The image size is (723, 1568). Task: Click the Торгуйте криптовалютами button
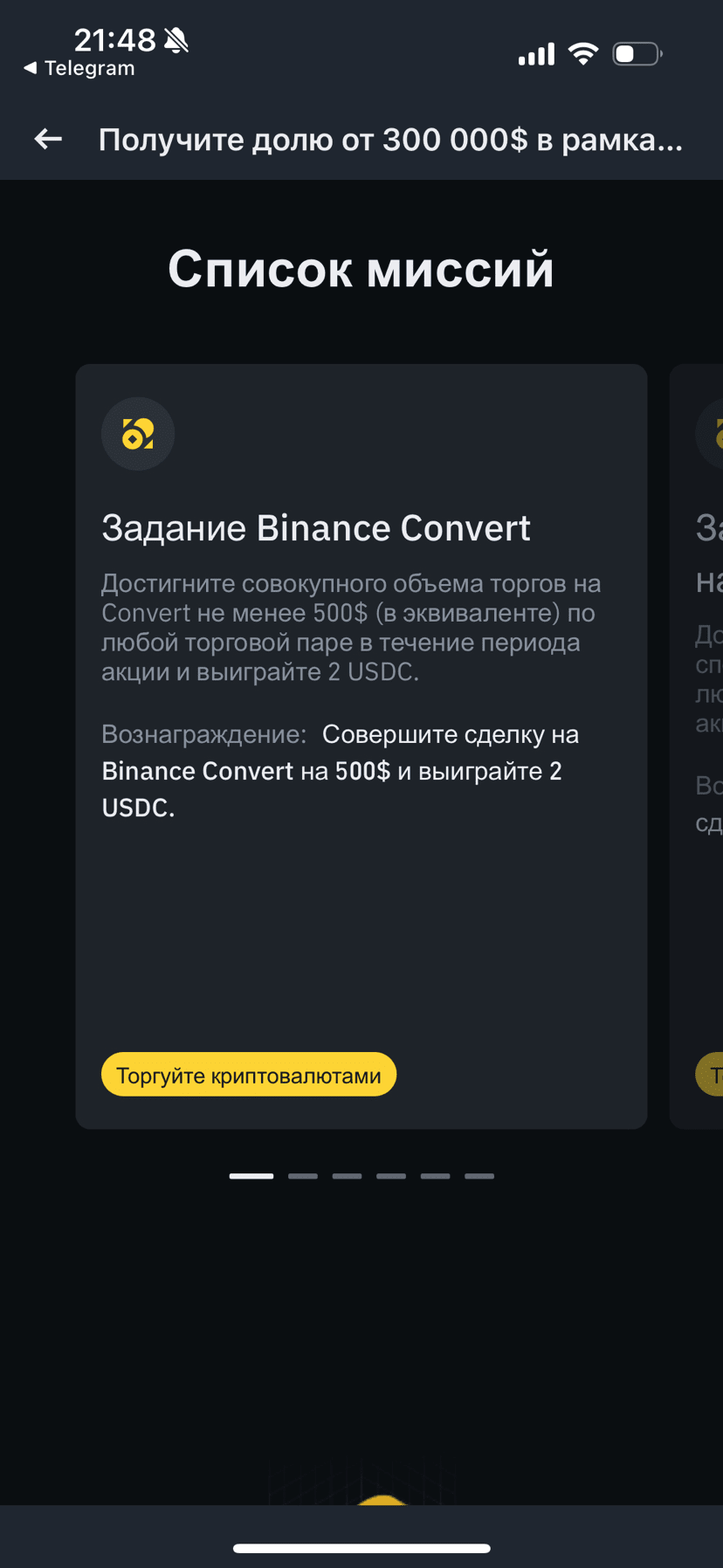[x=249, y=1075]
